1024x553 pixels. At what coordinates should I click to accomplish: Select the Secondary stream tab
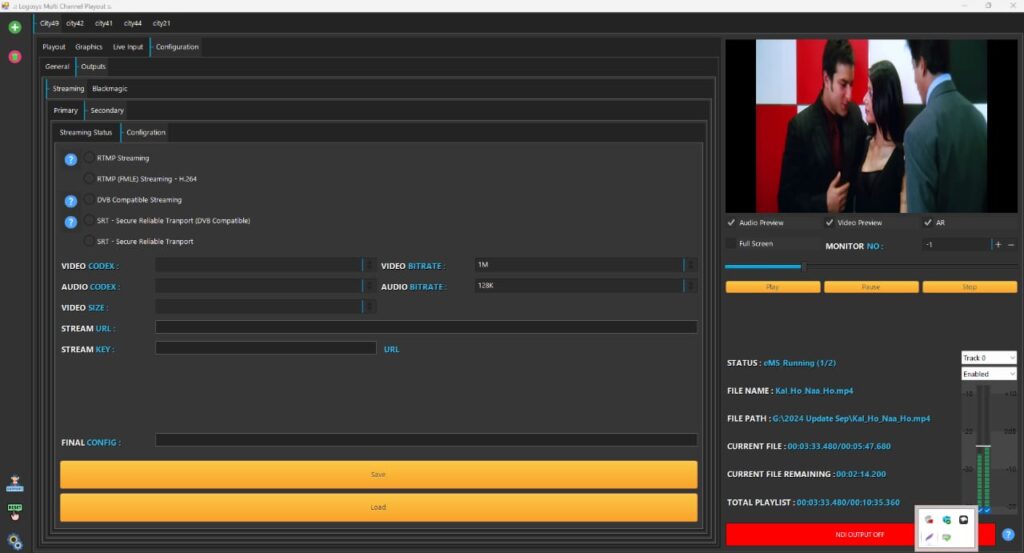point(107,110)
